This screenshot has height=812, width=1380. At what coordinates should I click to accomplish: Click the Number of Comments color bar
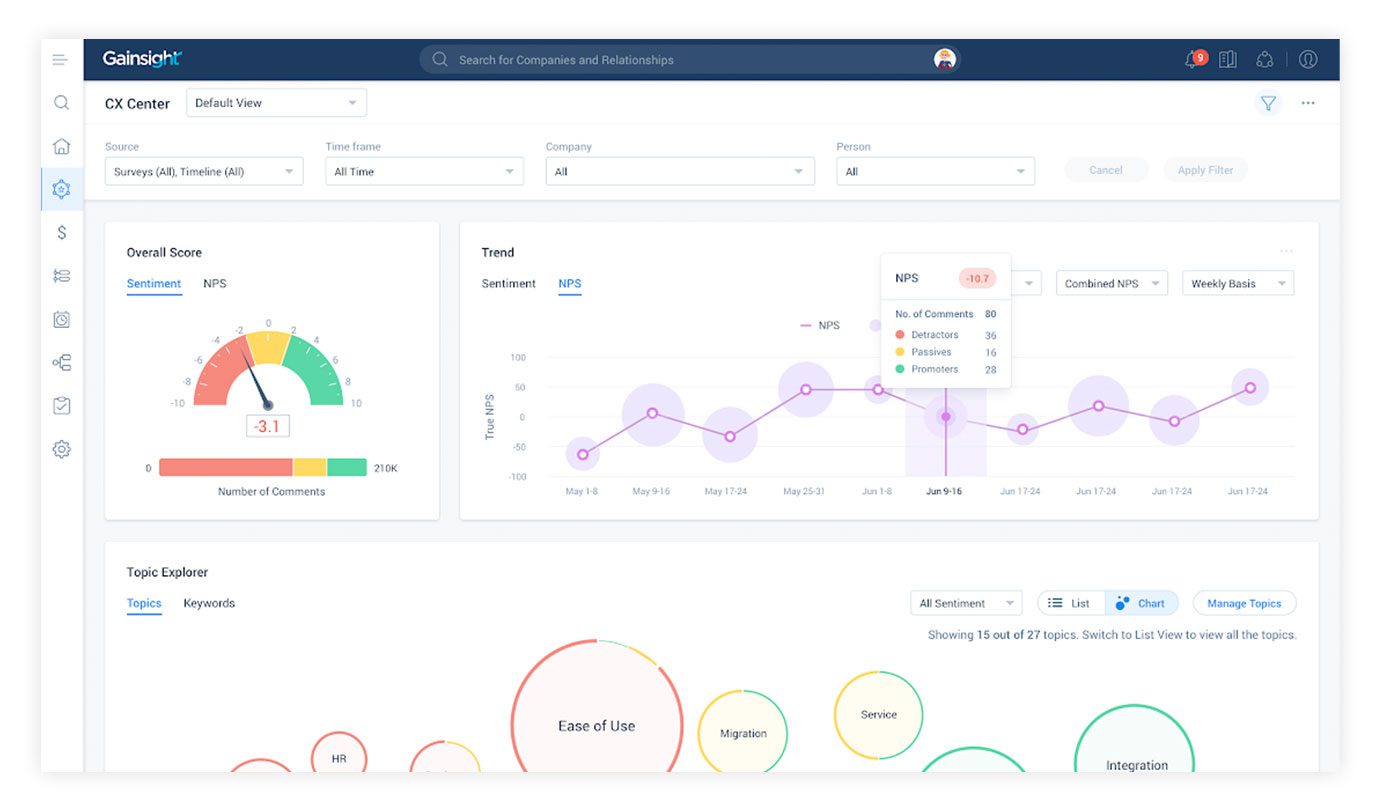262,467
